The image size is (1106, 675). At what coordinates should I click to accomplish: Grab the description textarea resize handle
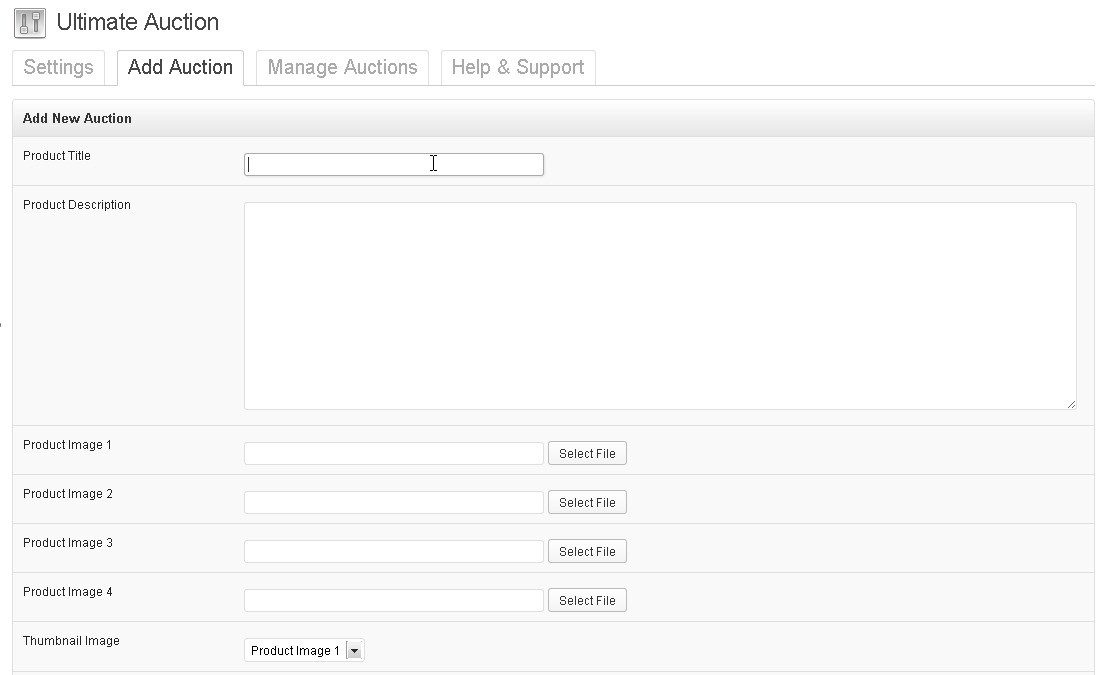click(1071, 404)
